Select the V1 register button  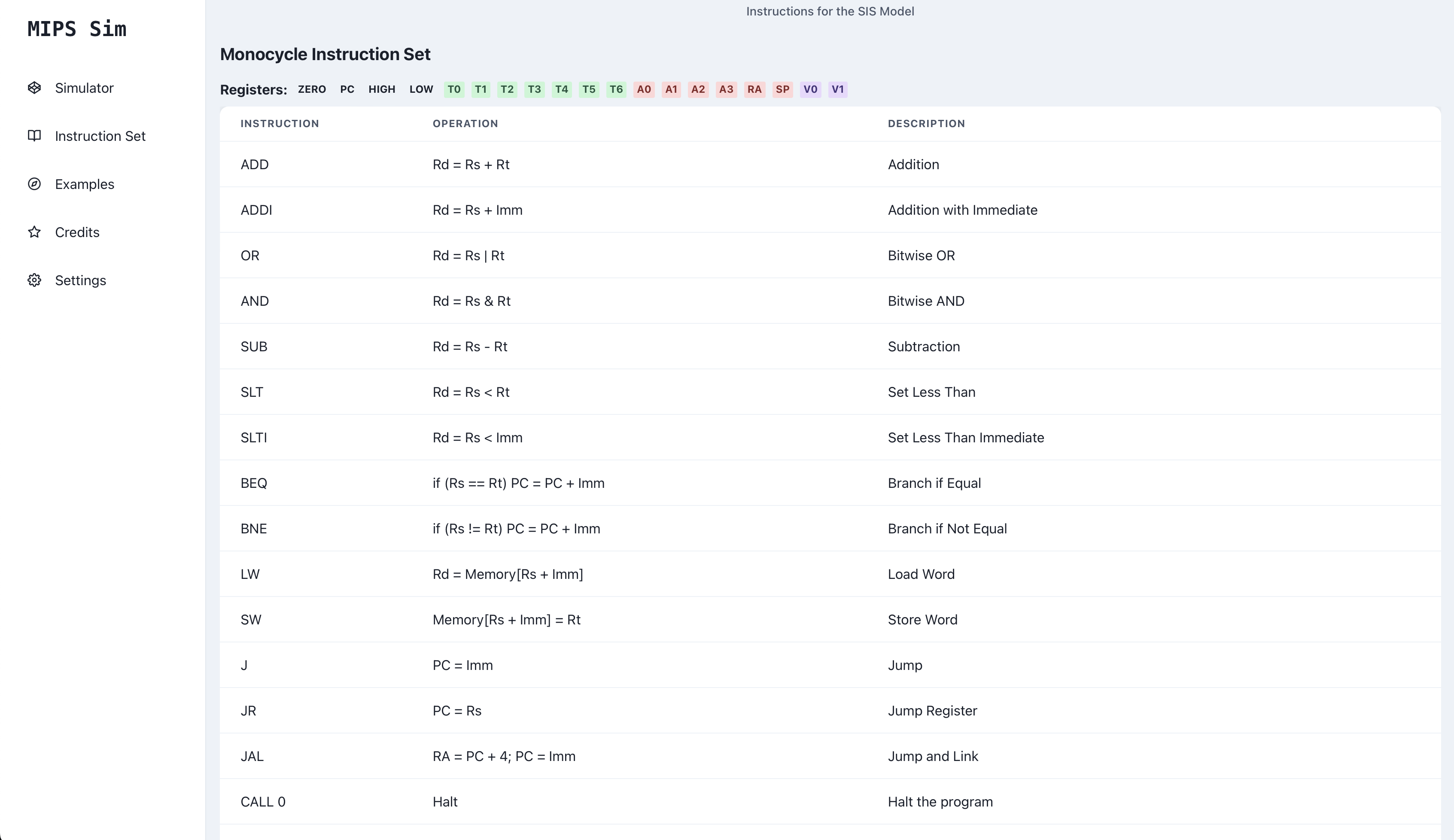coord(837,89)
